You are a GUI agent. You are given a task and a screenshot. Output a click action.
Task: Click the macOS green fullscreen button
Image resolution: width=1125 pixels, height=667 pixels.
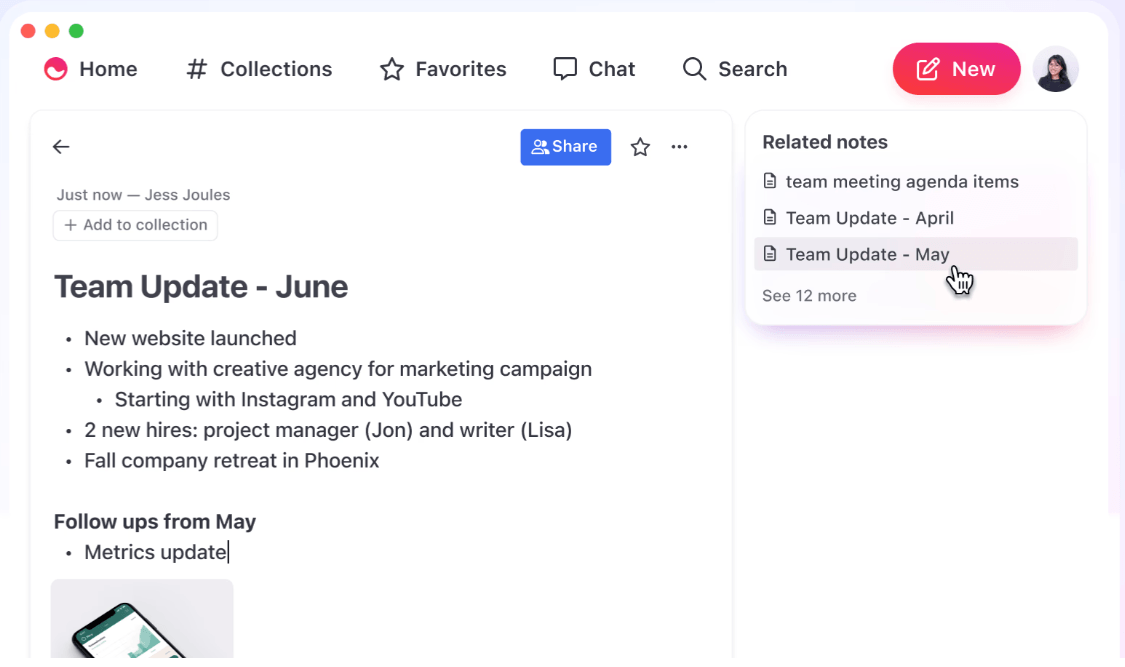[76, 31]
